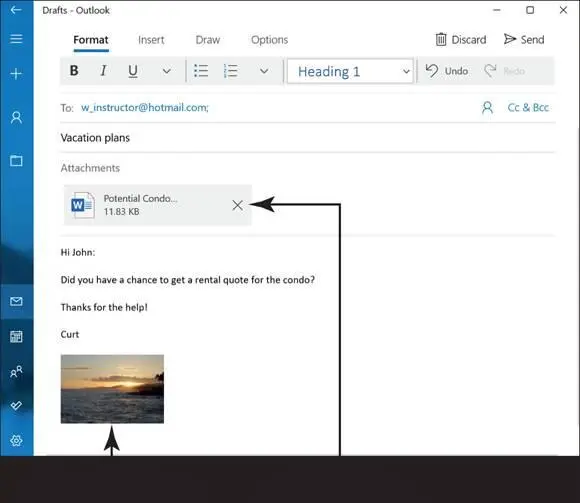The image size is (580, 503).
Task: Switch to the Options tab
Action: 269,40
